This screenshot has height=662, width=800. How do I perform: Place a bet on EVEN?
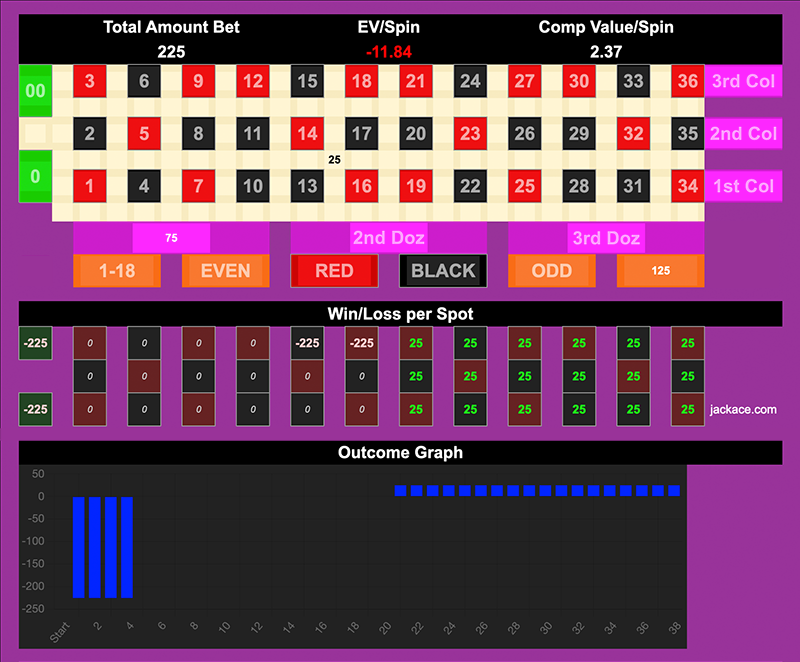coord(225,270)
